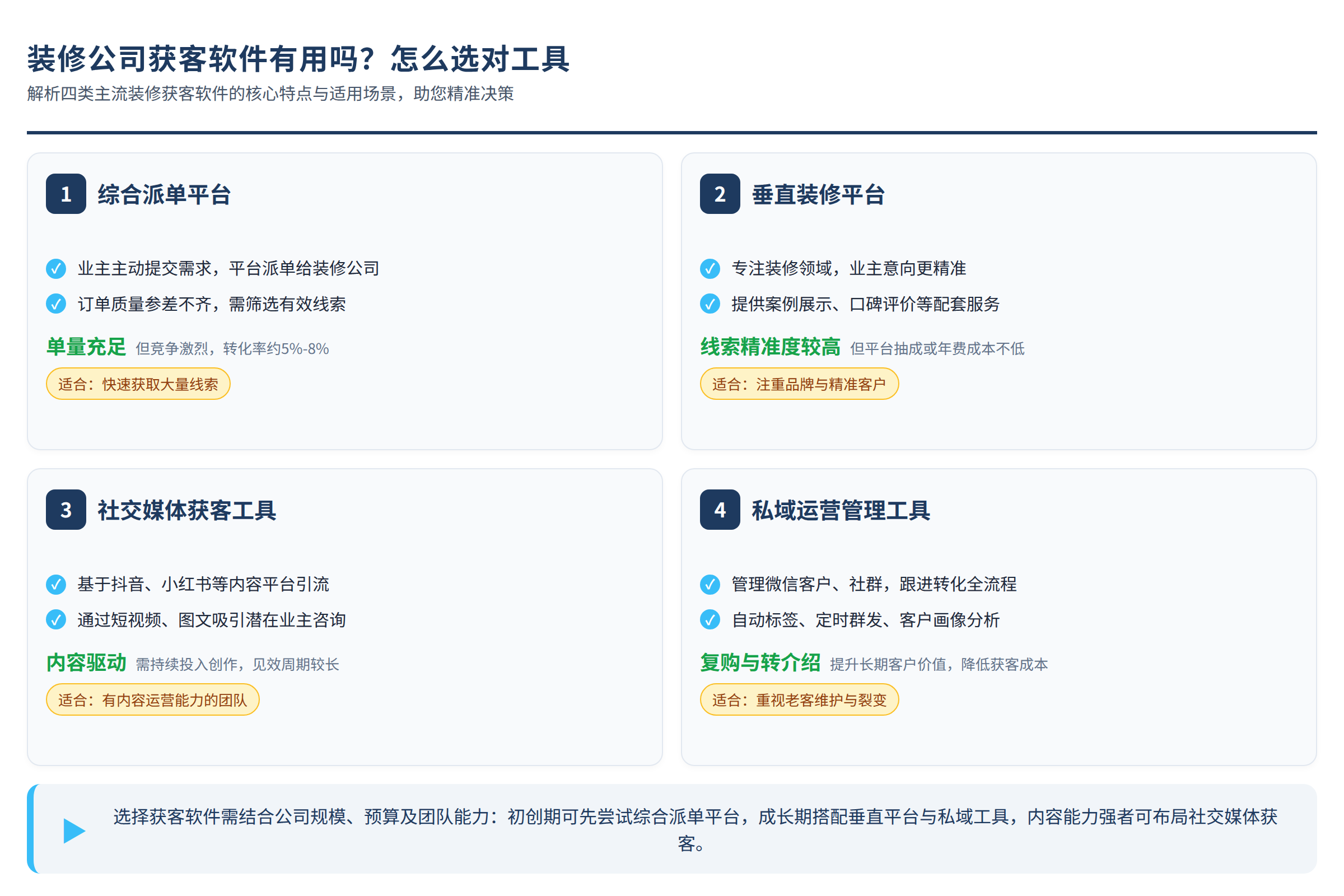Viewport: 1344px width, 896px height.
Task: Click the number 1 badge beside 综合派单平台
Action: point(66,194)
